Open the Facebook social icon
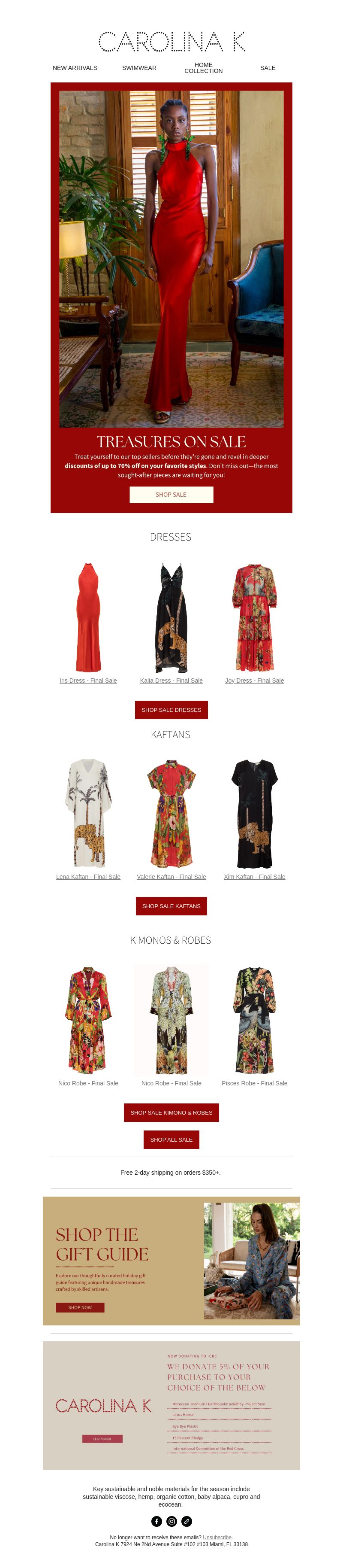Viewport: 343px width, 1568px height. pyautogui.click(x=156, y=1521)
